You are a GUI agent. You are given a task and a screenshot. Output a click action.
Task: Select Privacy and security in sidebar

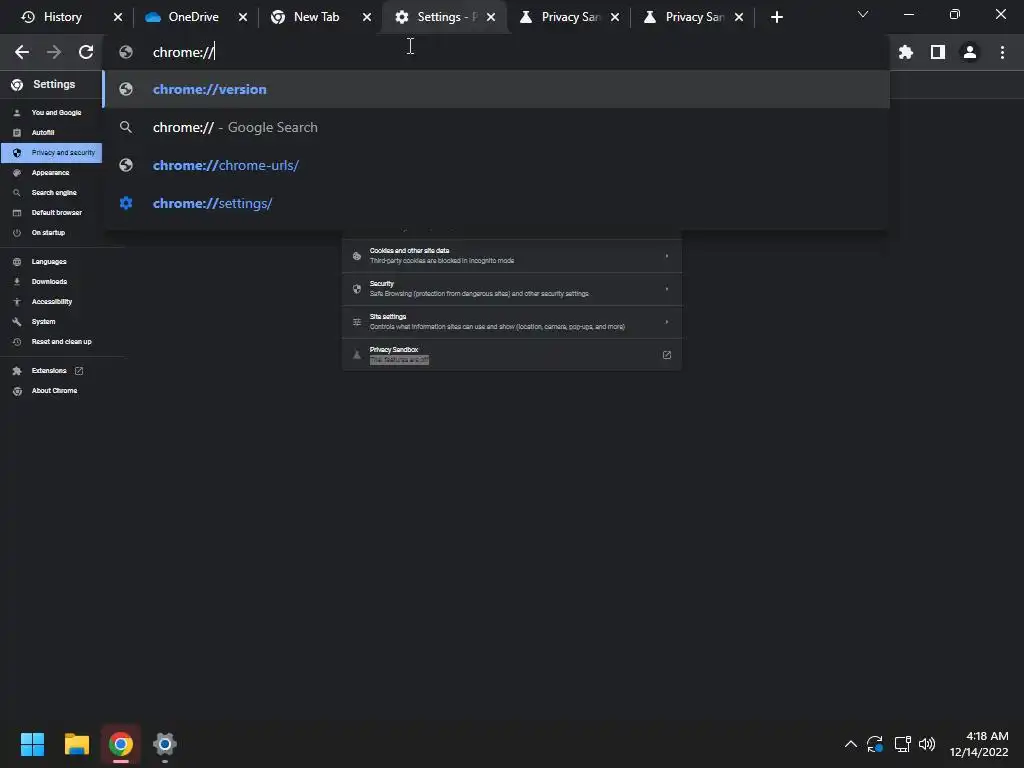[51, 153]
